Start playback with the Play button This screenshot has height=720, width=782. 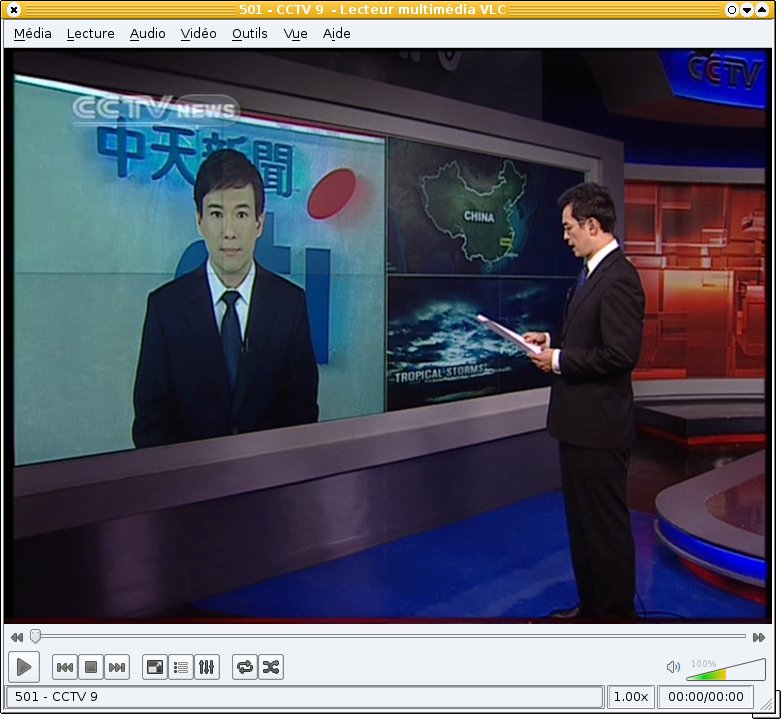point(24,667)
